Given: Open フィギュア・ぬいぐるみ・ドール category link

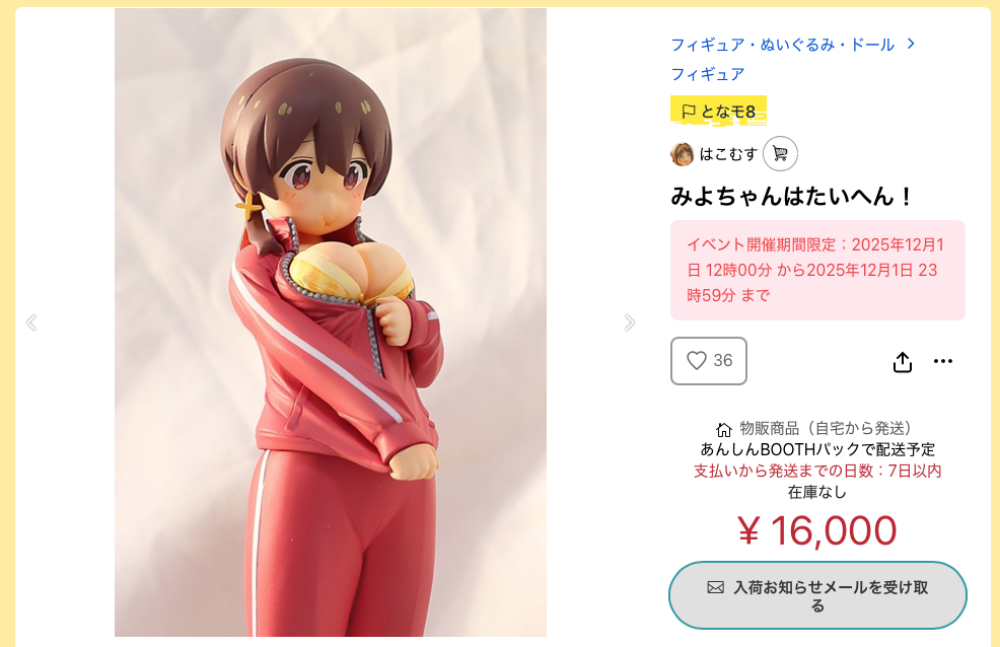Looking at the screenshot, I should 783,45.
